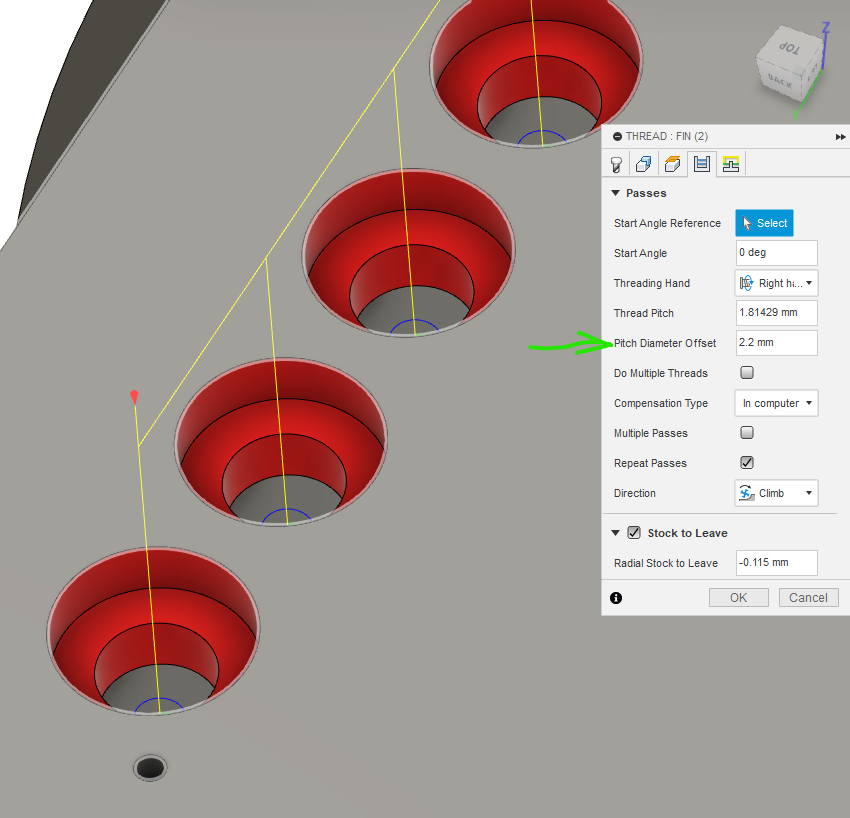Disable Repeat Passes
The image size is (850, 818).
pos(747,463)
